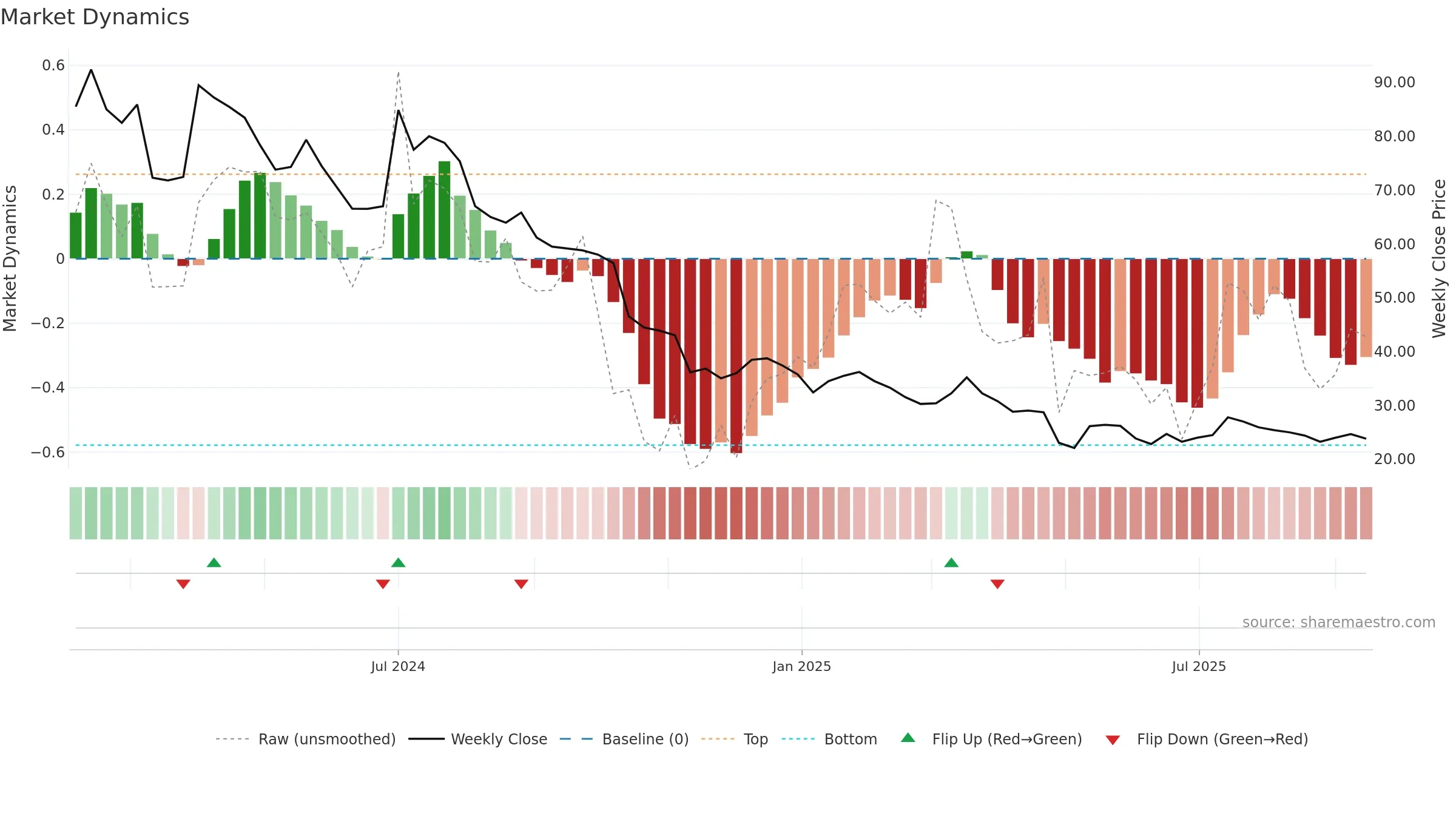Click the Jul 2025 x-axis label

coord(1199,666)
